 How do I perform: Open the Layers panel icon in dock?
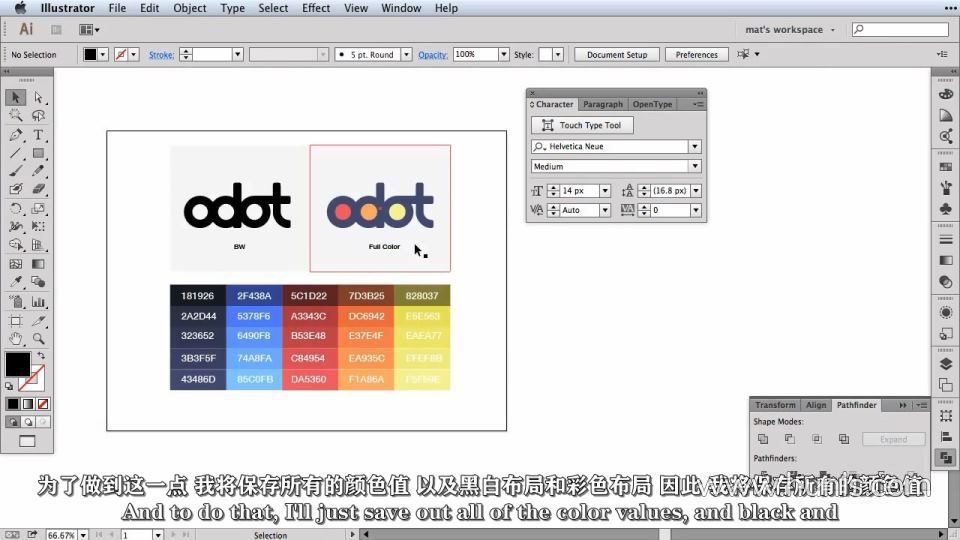[946, 364]
